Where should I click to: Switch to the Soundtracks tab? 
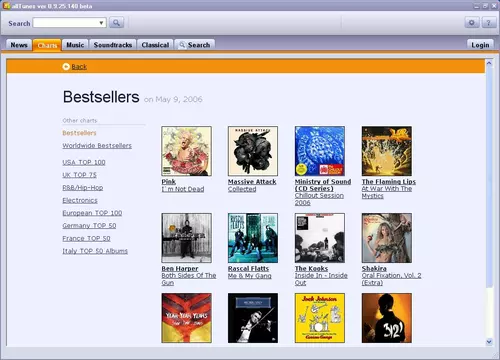(113, 45)
